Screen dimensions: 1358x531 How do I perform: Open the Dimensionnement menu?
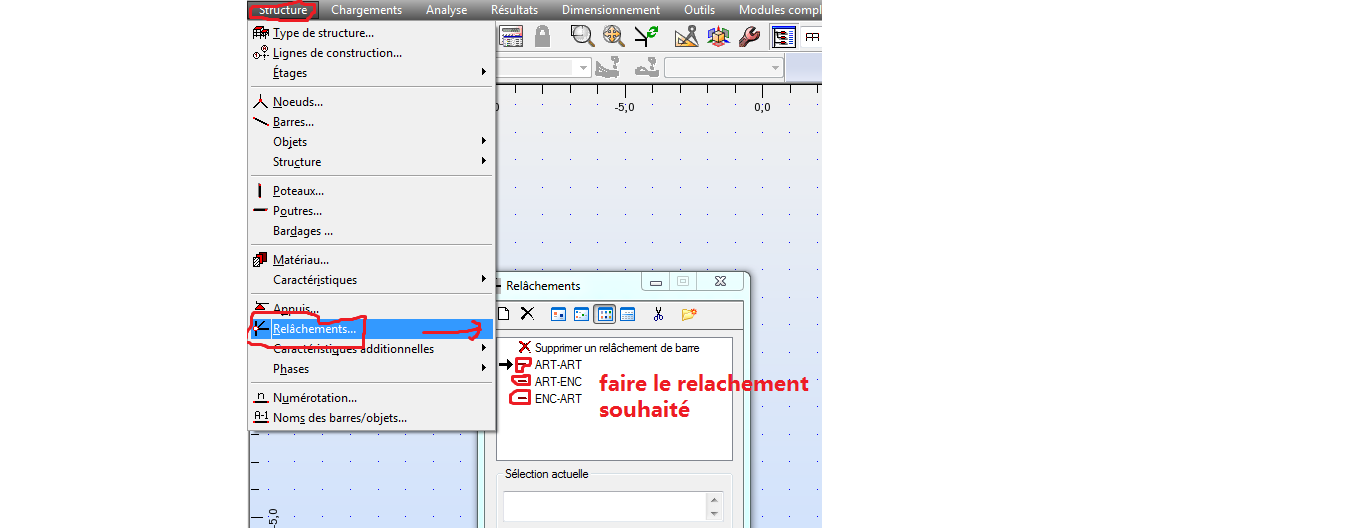point(610,10)
